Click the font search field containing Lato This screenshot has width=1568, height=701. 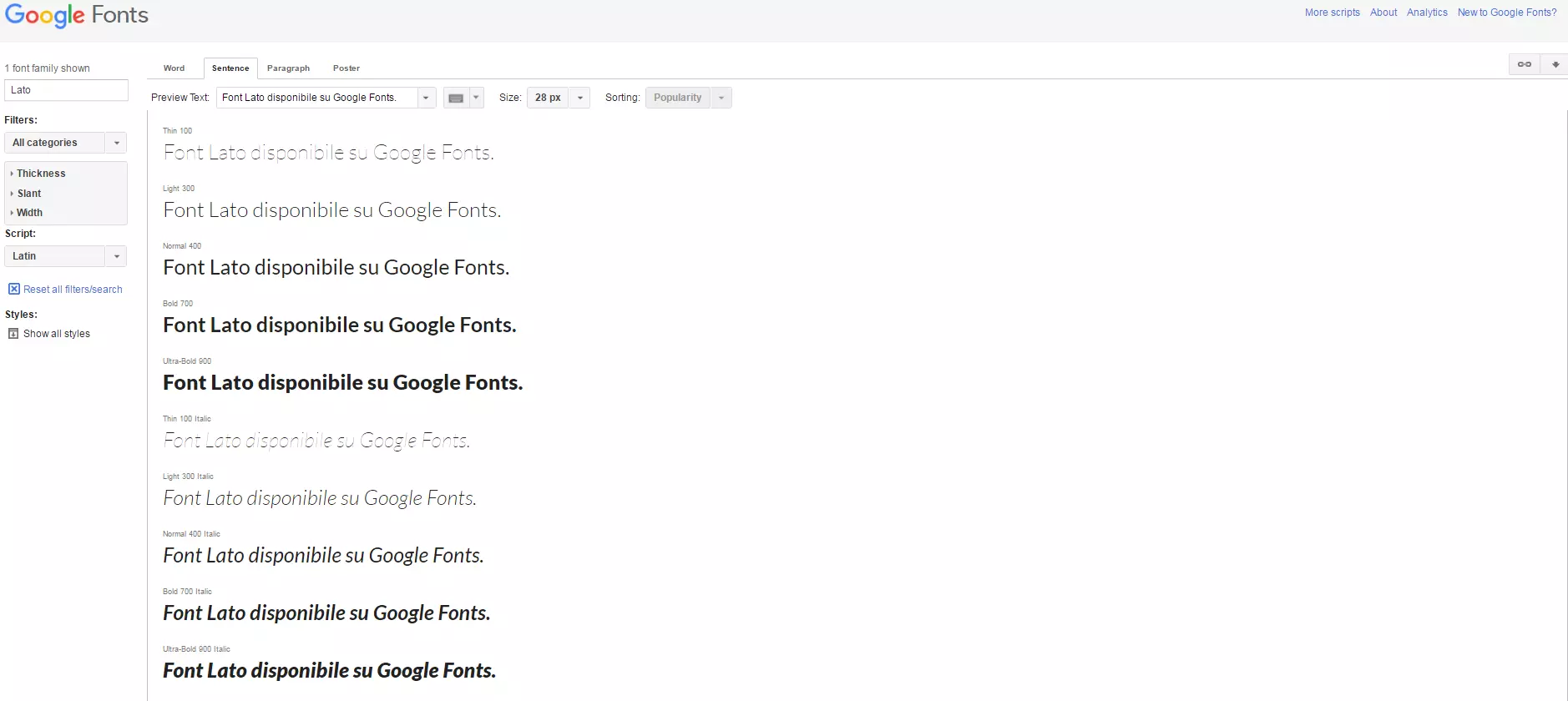(67, 90)
